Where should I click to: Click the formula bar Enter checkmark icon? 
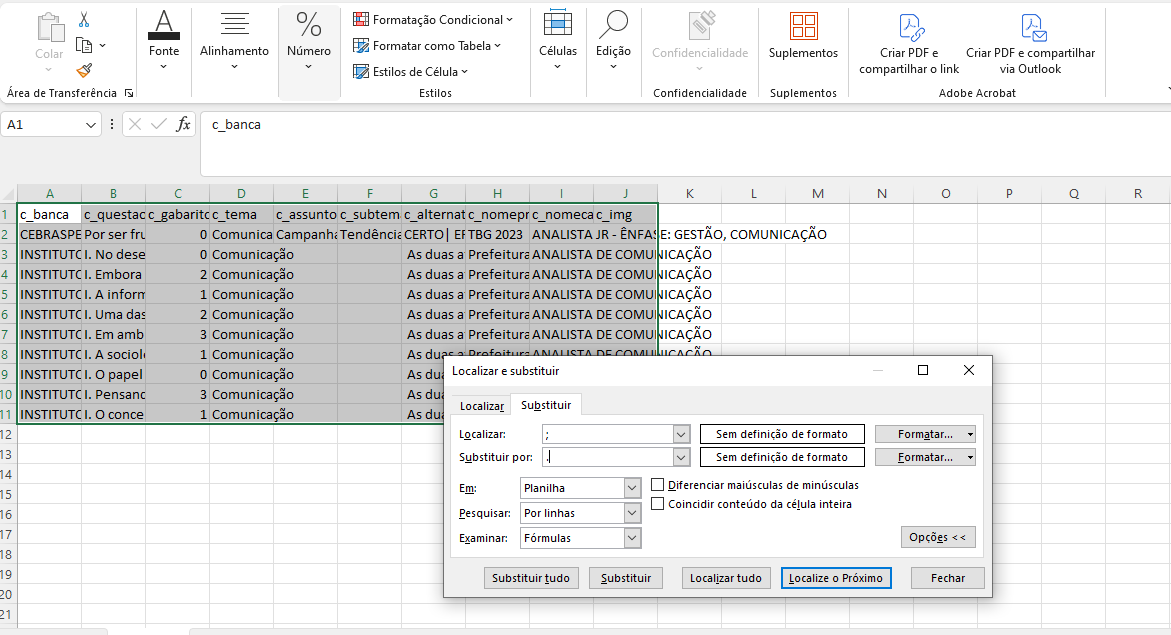click(158, 125)
